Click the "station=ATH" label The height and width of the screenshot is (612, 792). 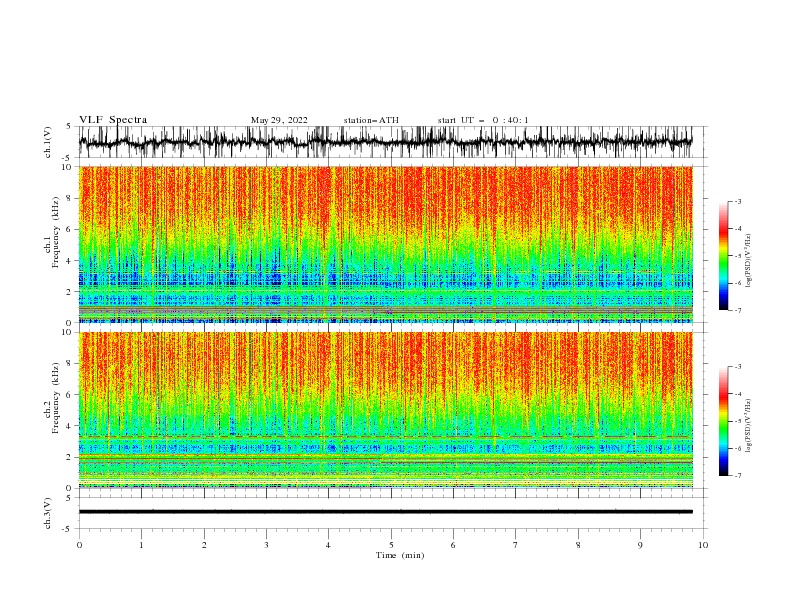pos(371,120)
